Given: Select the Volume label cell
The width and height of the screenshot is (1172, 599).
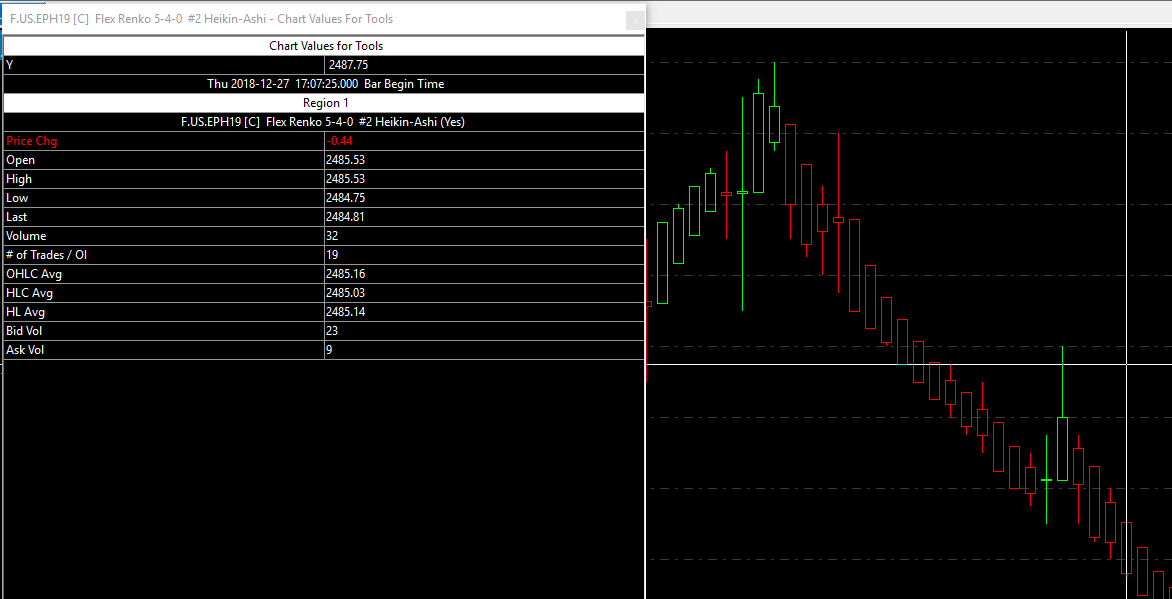Looking at the screenshot, I should 164,236.
